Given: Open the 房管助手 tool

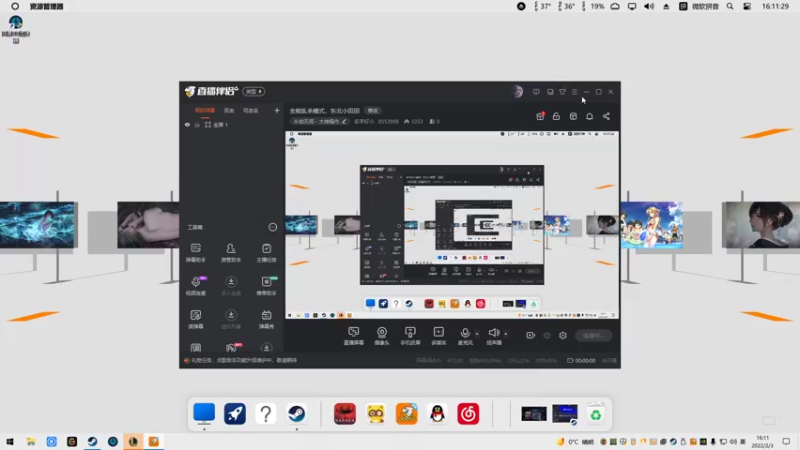Looking at the screenshot, I should (x=231, y=252).
